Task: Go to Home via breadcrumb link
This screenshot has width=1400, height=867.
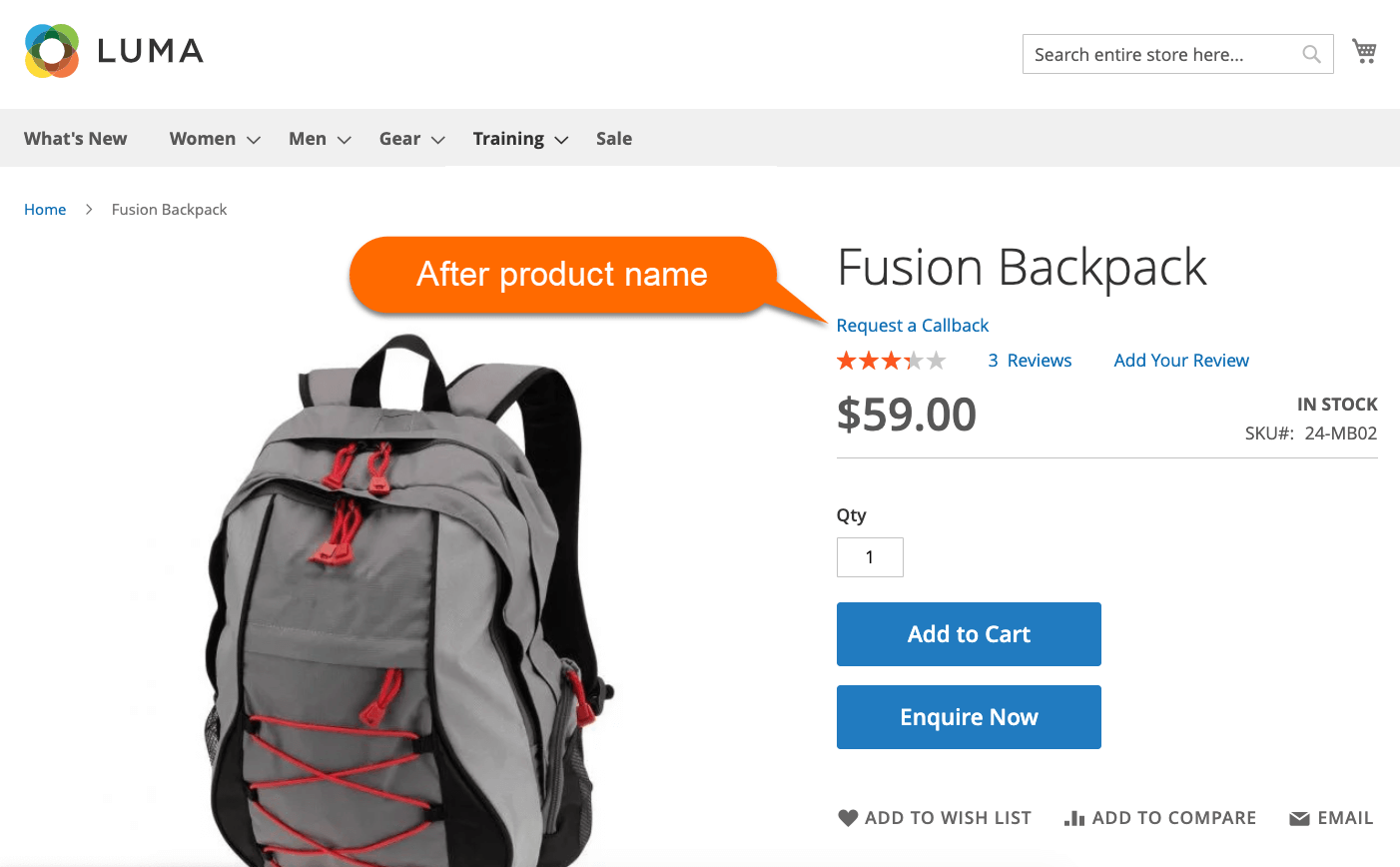Action: coord(45,210)
